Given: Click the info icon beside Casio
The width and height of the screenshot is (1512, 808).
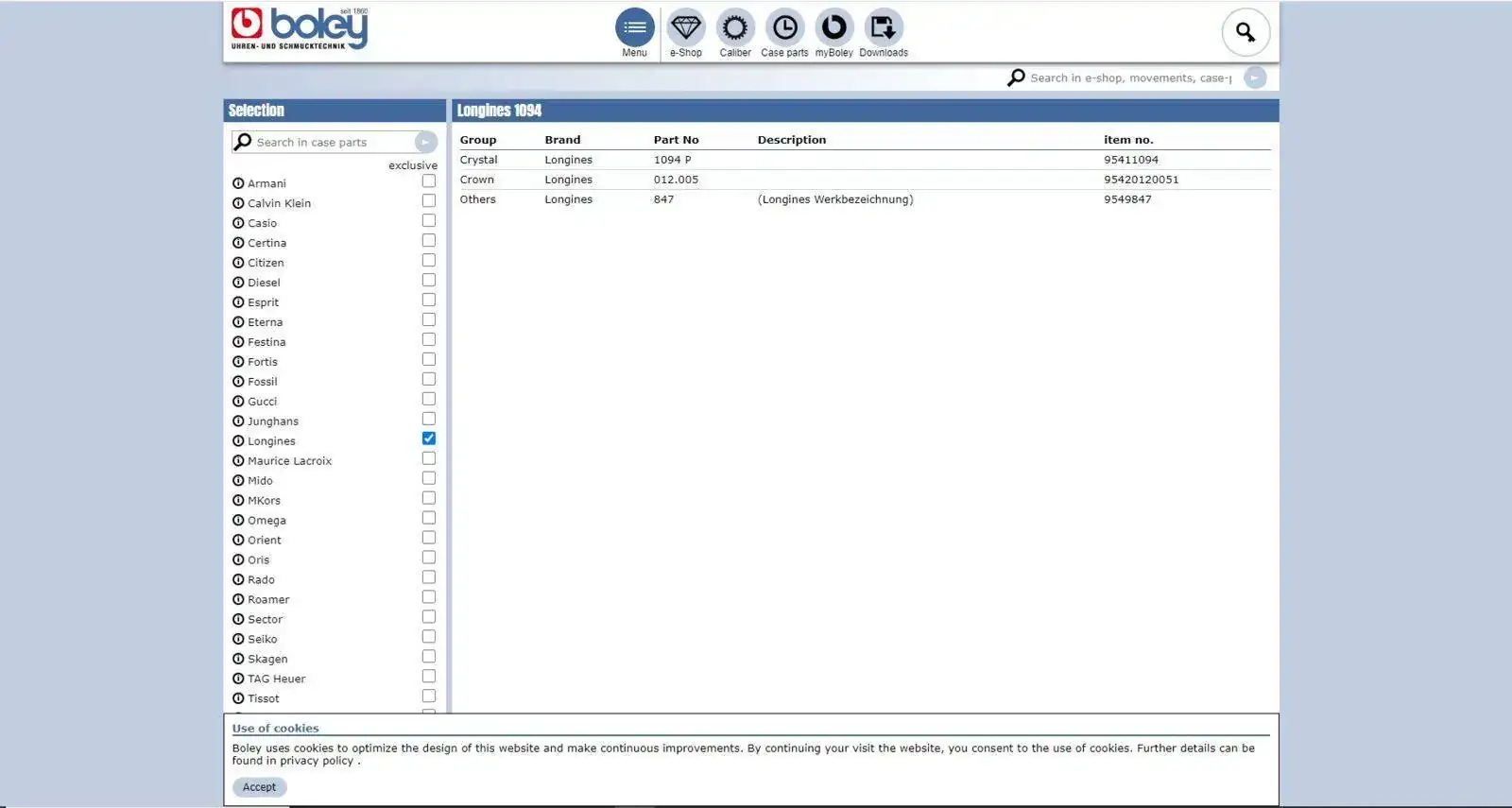Looking at the screenshot, I should (x=238, y=223).
